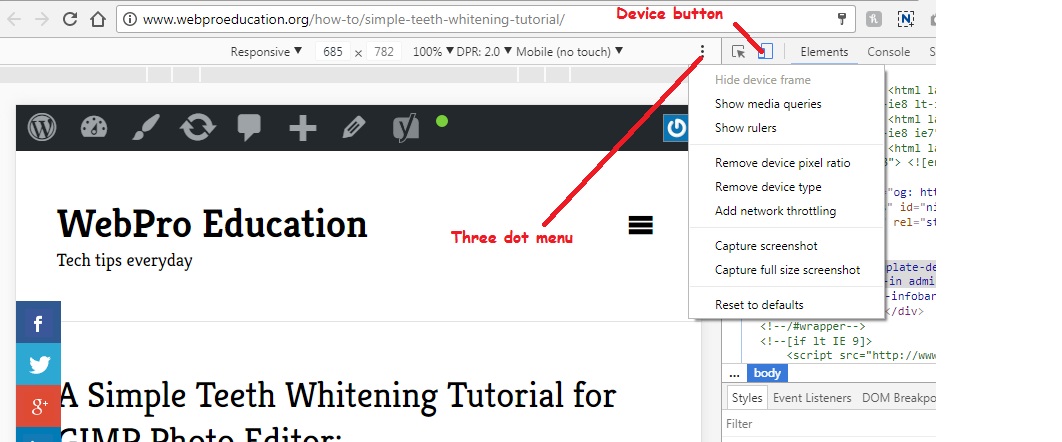The height and width of the screenshot is (442, 1062).
Task: Reload the page with the refresh icon
Action: (x=70, y=19)
